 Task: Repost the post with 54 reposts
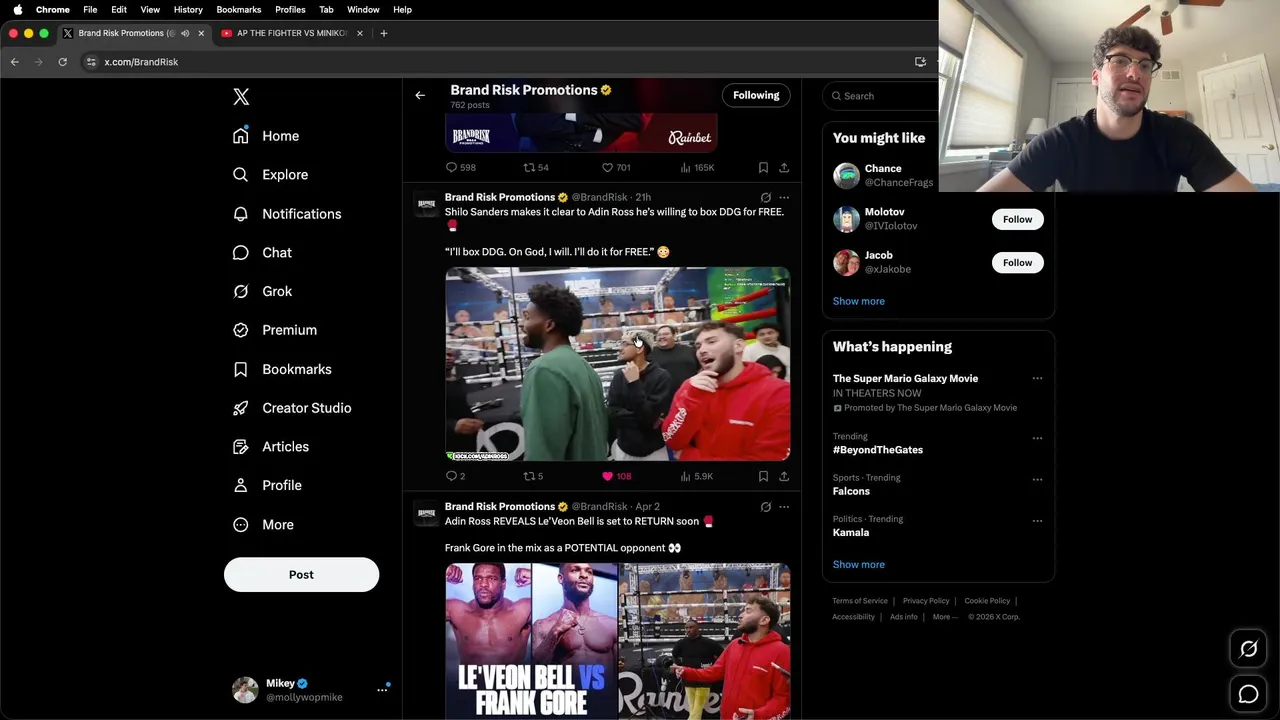point(536,168)
